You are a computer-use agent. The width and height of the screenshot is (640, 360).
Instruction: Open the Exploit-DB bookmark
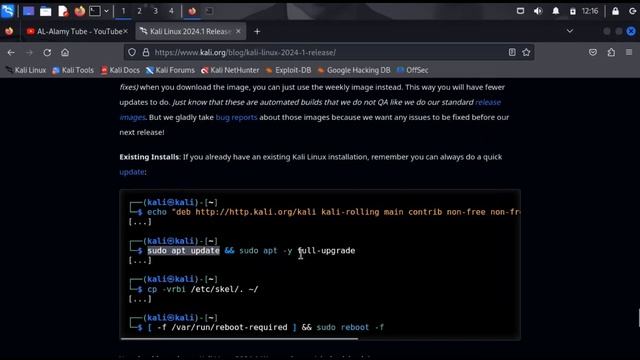click(x=288, y=70)
